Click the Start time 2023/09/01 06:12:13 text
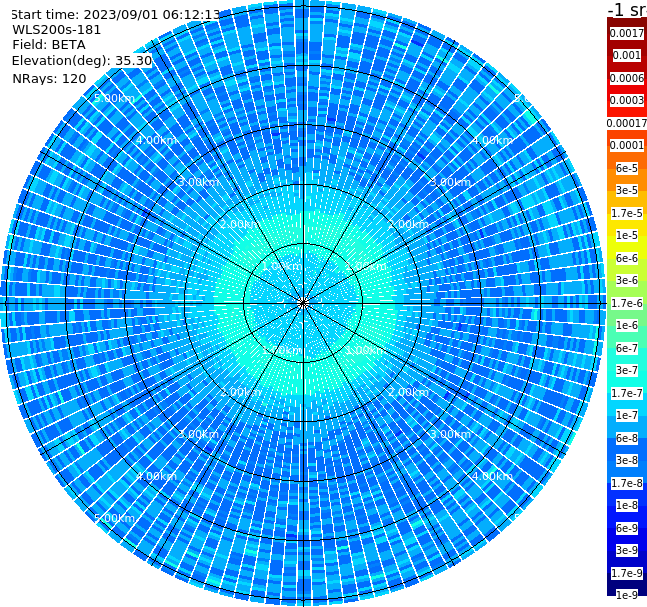The width and height of the screenshot is (647, 607). 116,15
